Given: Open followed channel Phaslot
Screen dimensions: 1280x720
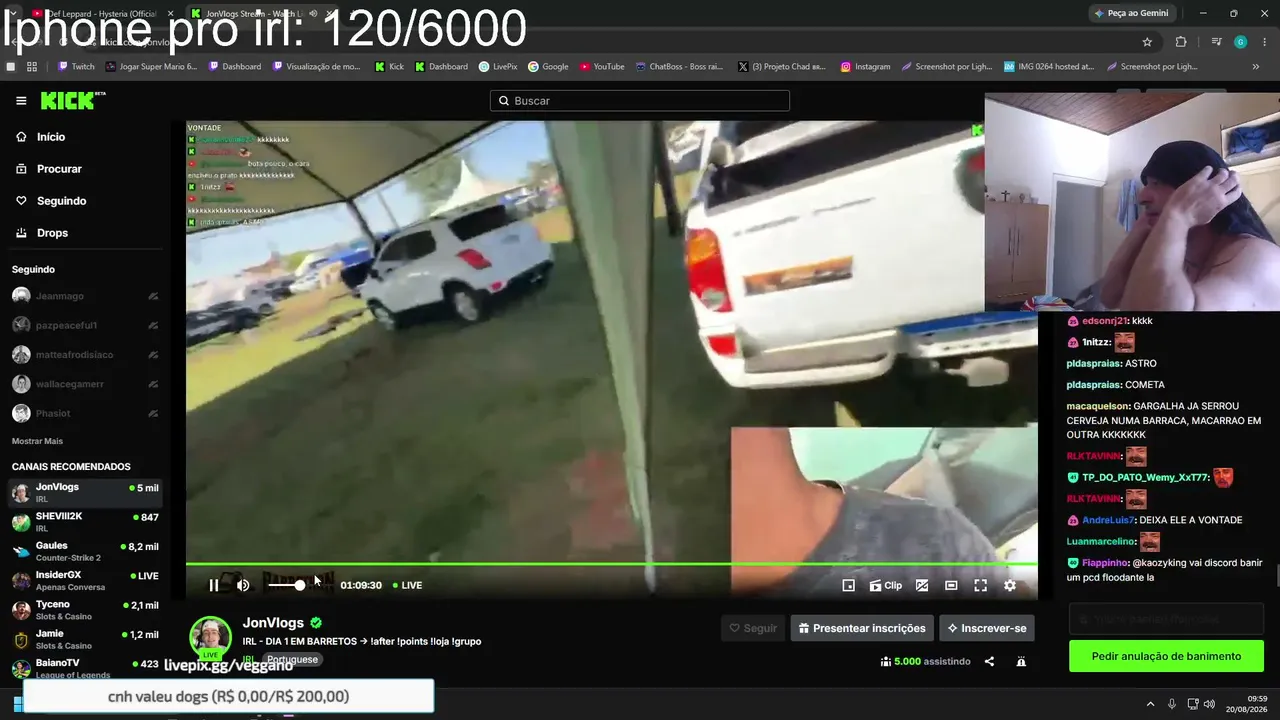Looking at the screenshot, I should click(85, 413).
